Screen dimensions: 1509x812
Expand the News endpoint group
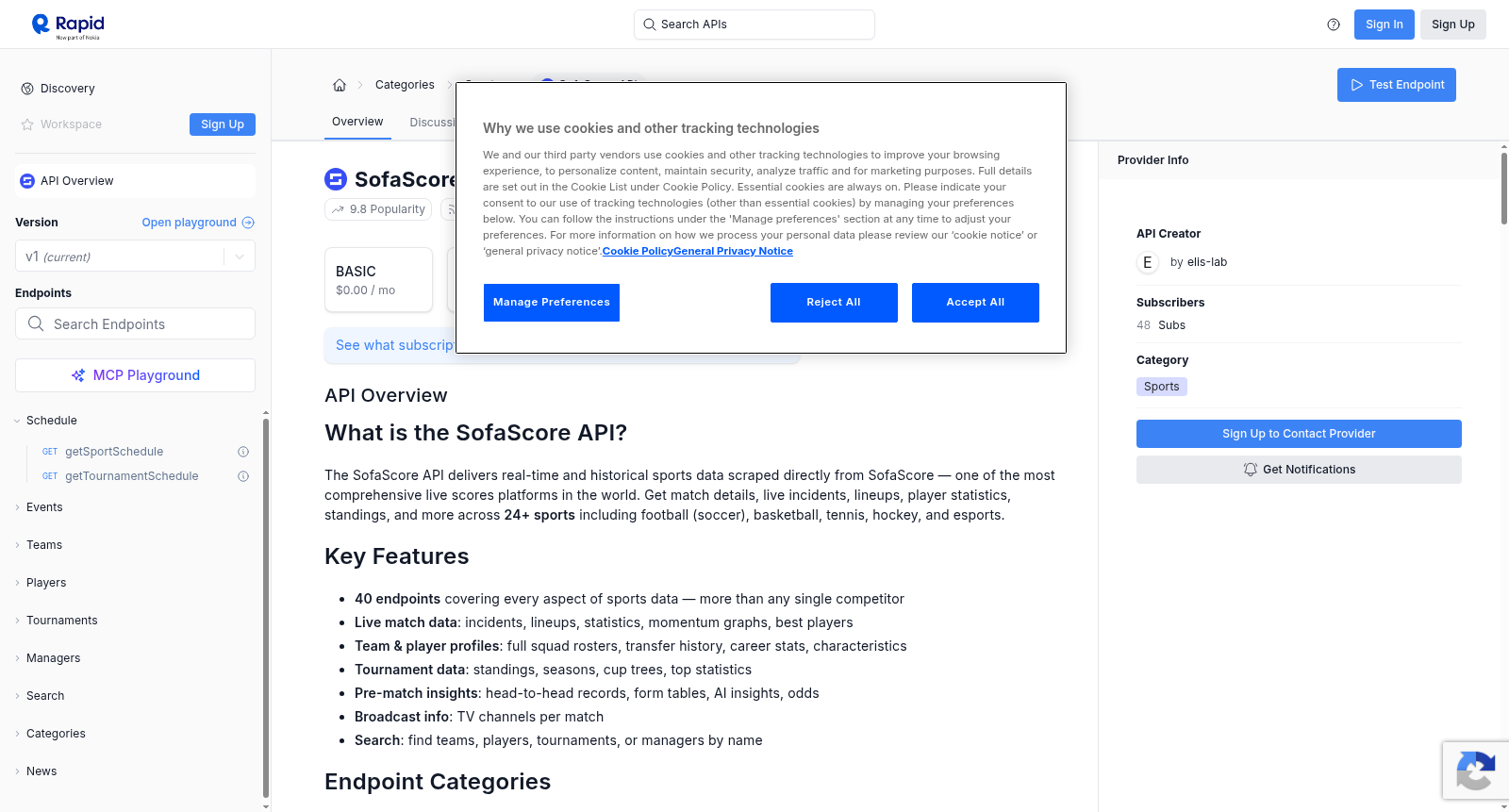18,771
